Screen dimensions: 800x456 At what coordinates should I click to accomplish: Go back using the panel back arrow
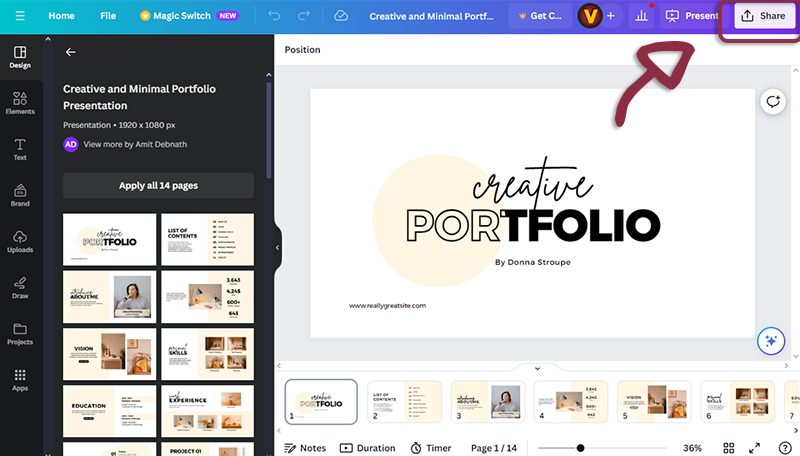click(70, 52)
